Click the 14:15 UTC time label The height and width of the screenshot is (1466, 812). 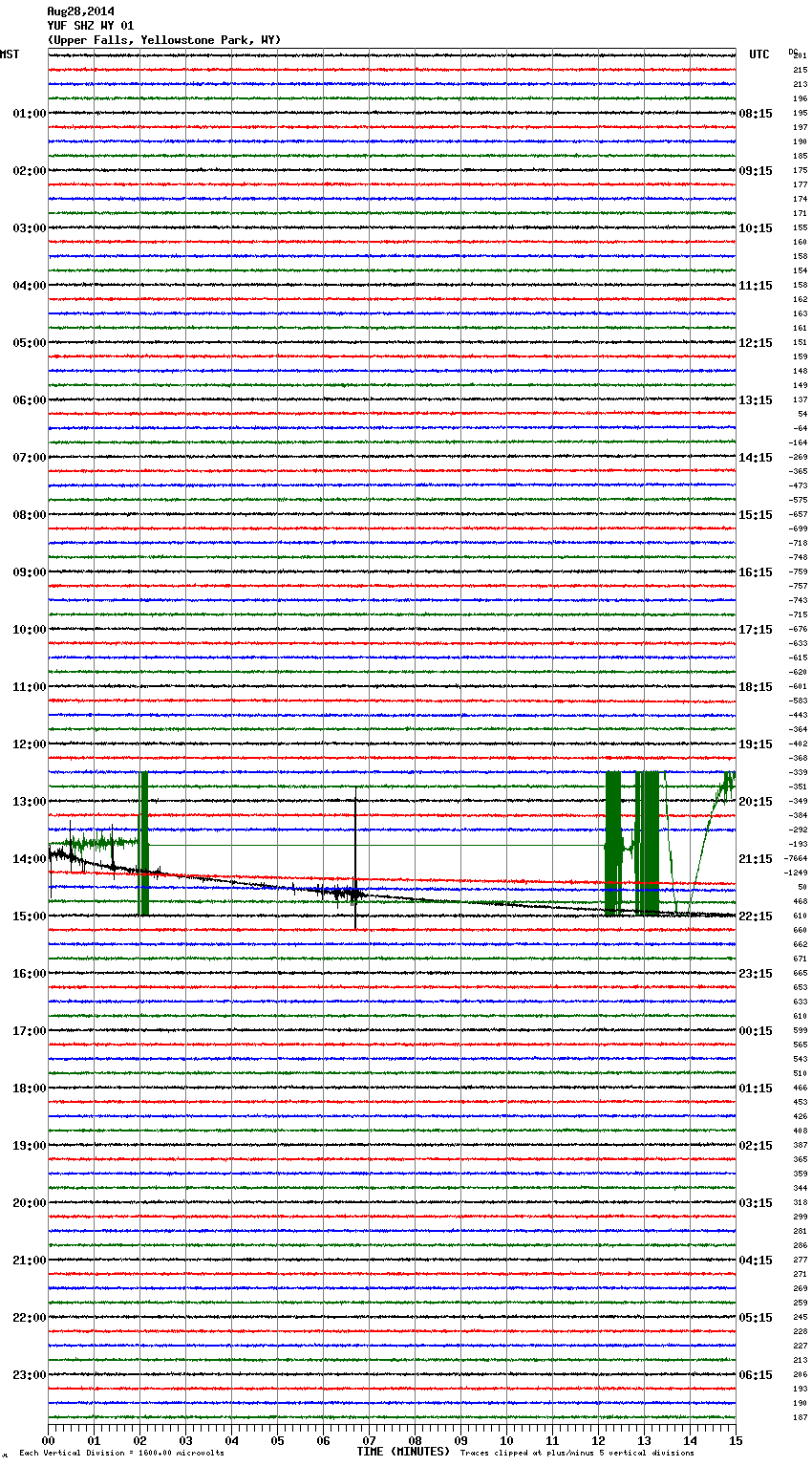756,458
